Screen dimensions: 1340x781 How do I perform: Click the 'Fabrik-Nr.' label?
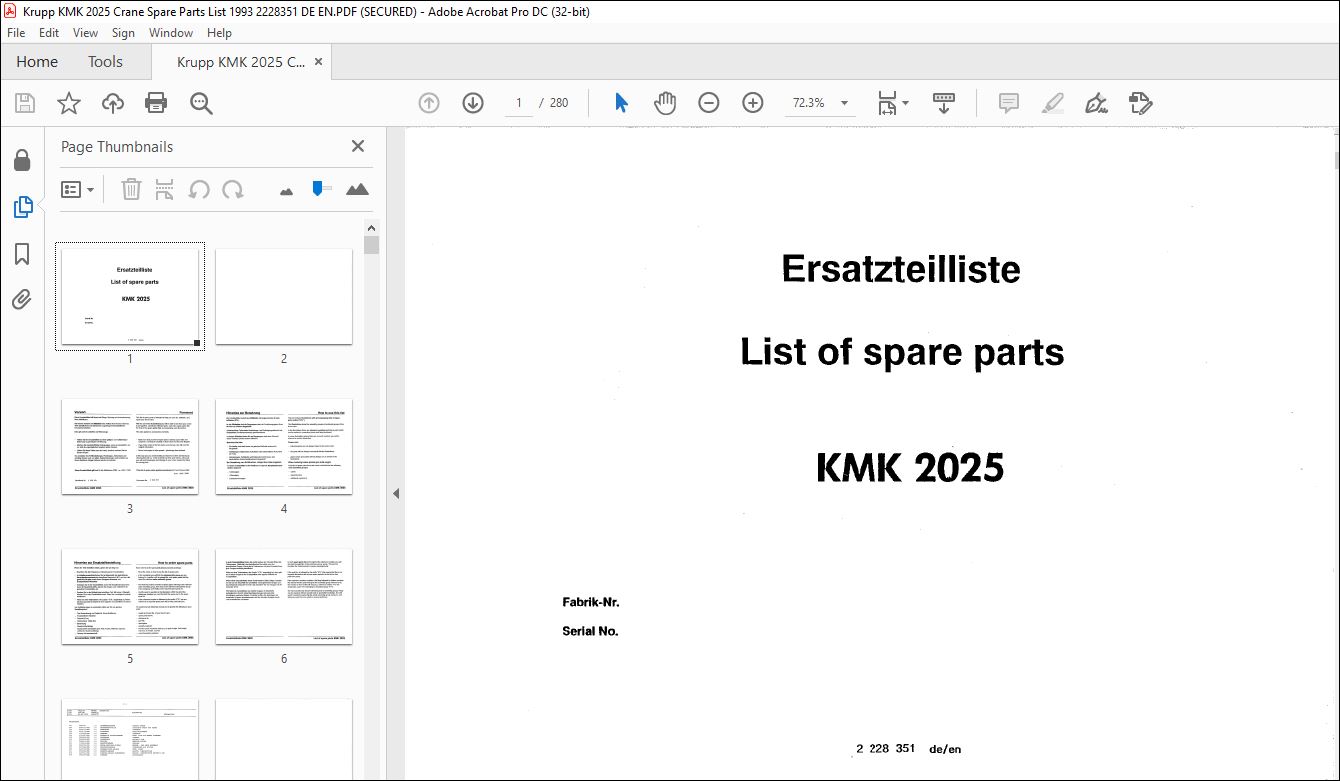pos(591,602)
